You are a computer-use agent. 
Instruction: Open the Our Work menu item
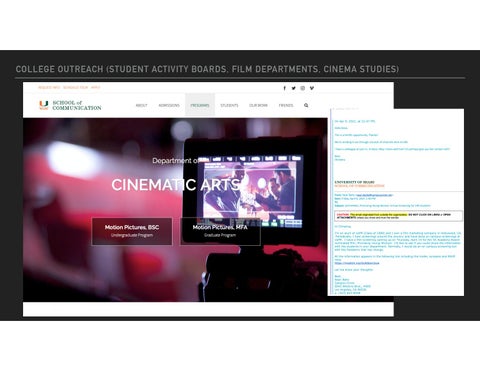click(x=258, y=105)
